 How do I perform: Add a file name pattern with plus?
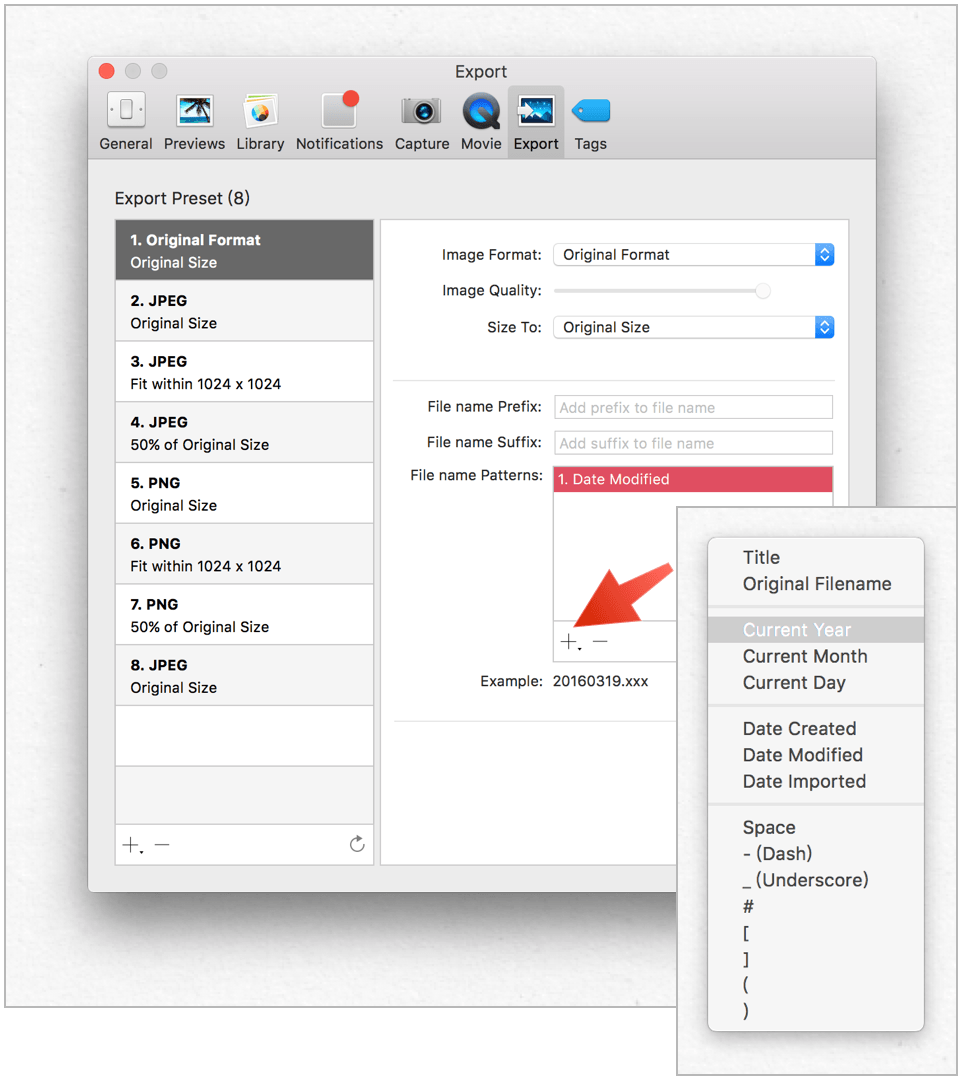[x=571, y=642]
